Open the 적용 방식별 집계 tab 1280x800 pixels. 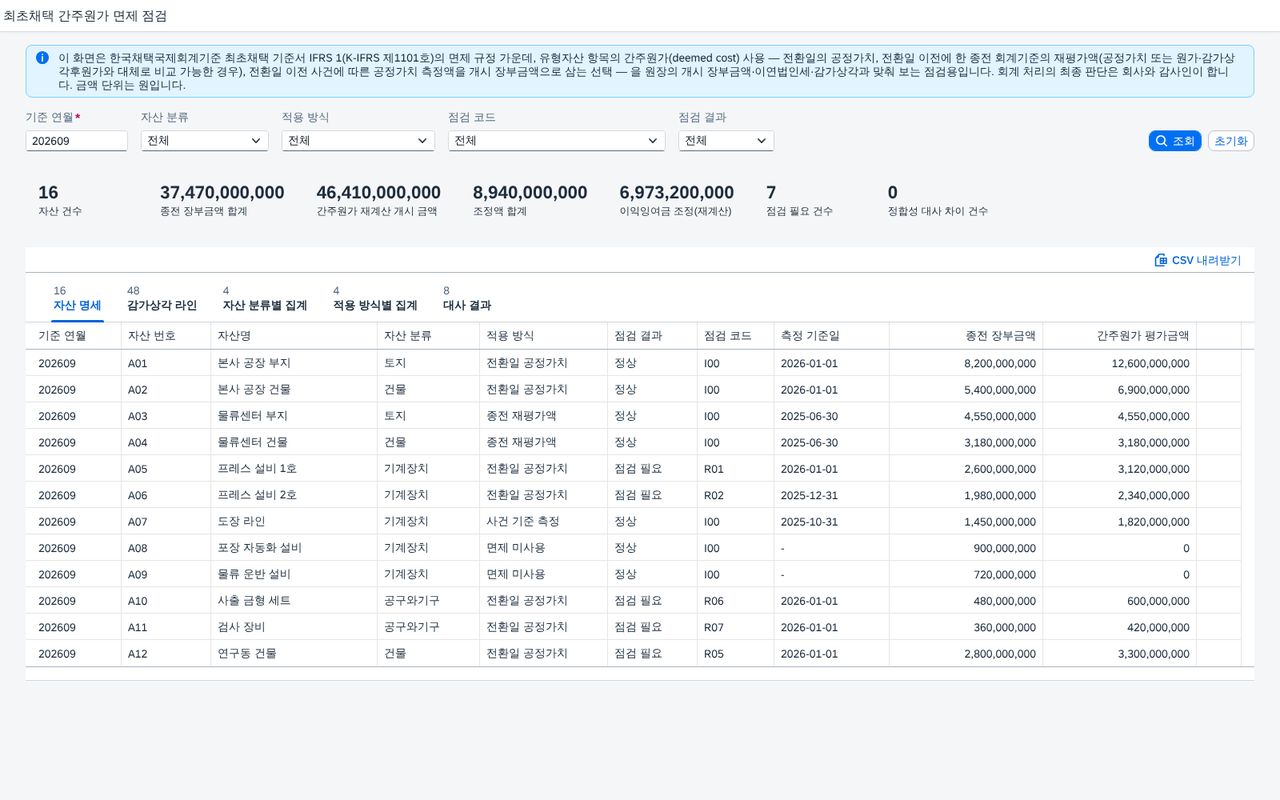pyautogui.click(x=375, y=299)
